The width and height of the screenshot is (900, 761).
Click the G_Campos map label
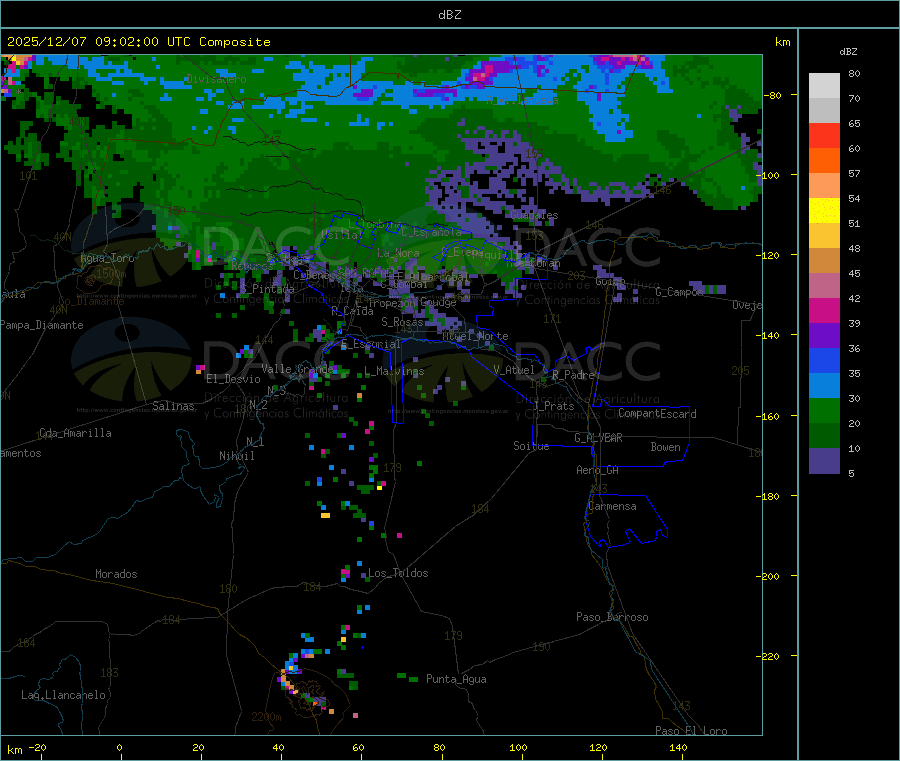point(680,292)
